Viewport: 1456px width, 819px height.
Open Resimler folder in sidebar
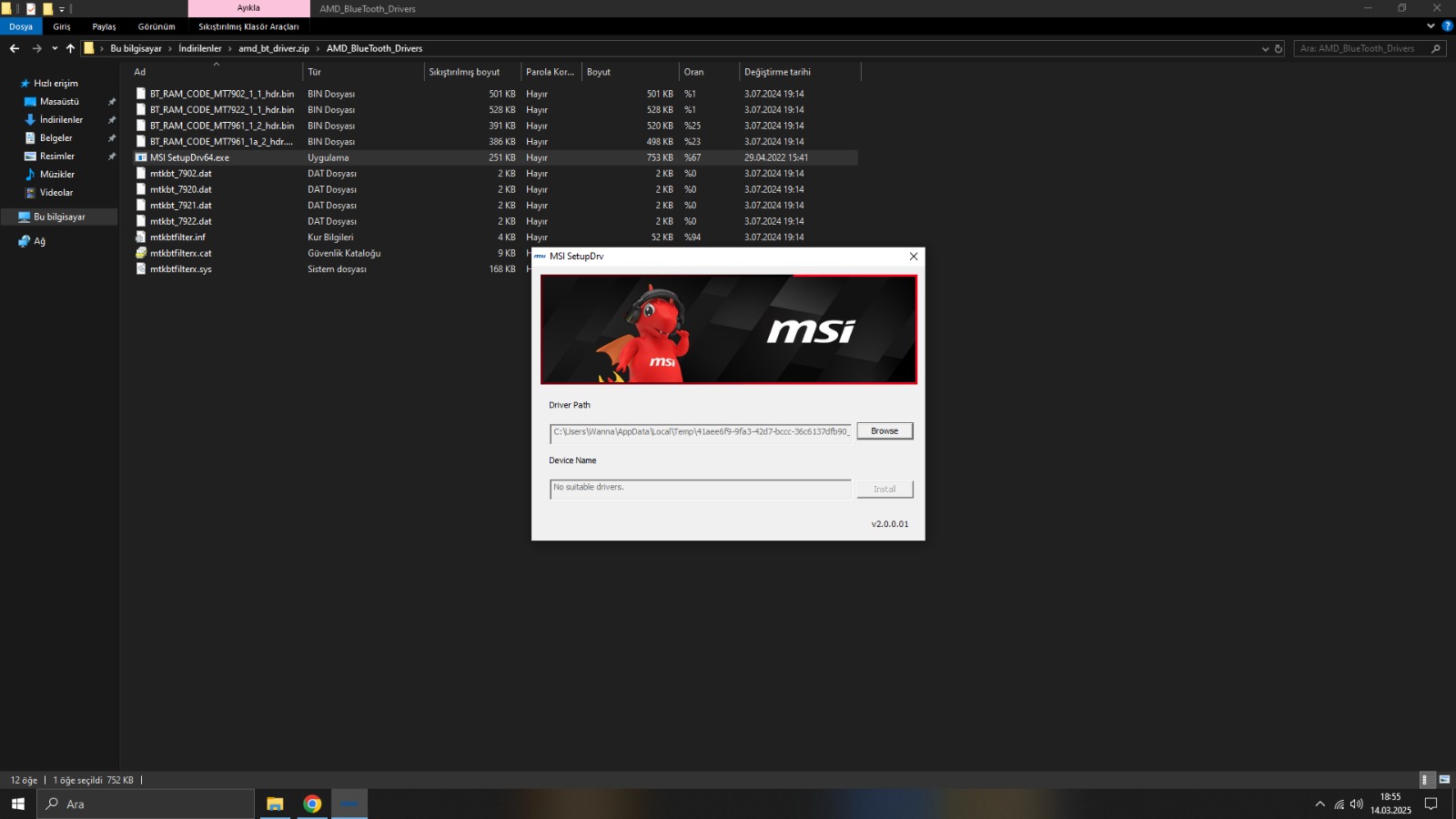[x=56, y=156]
